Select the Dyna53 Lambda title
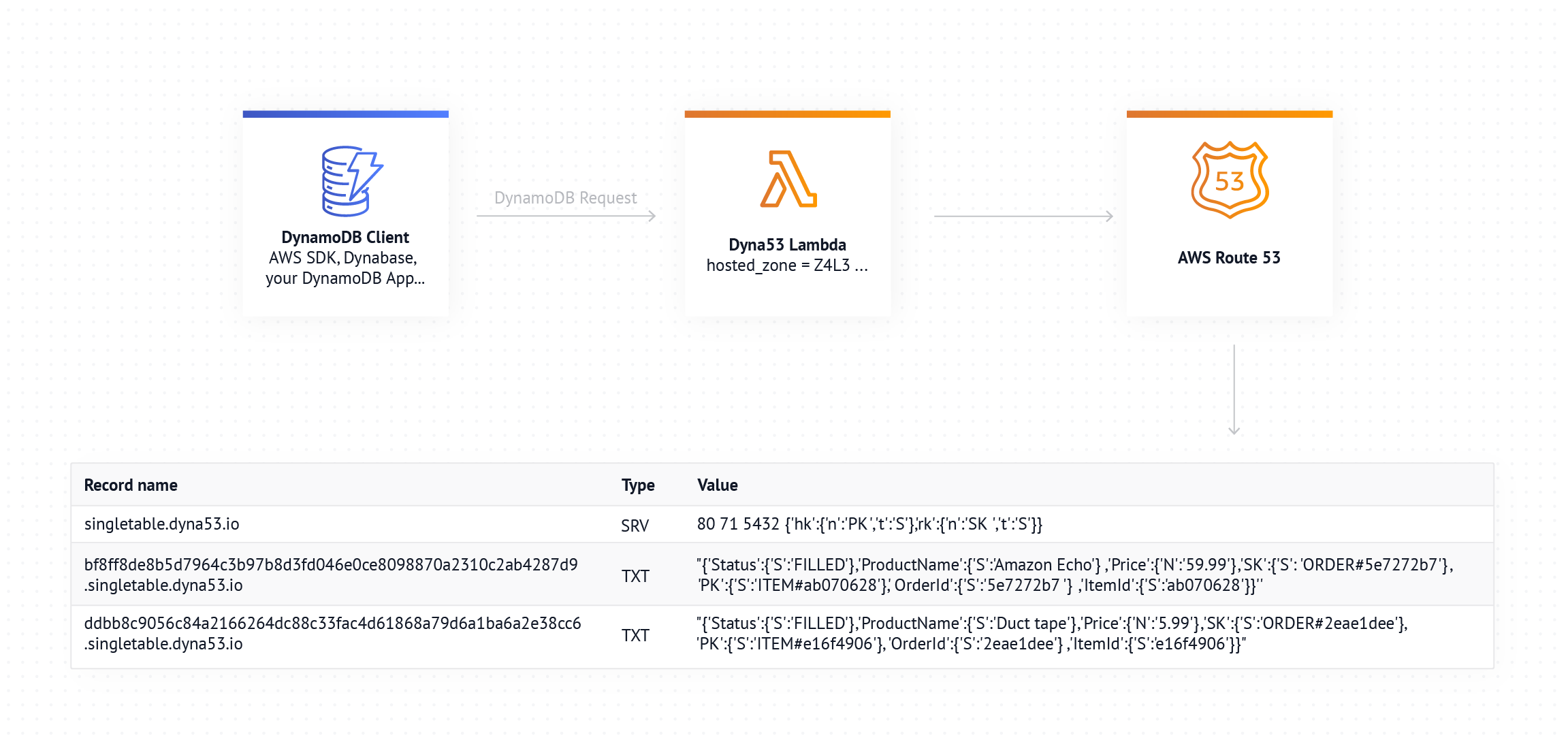Image resolution: width=1568 pixels, height=742 pixels. 787,245
